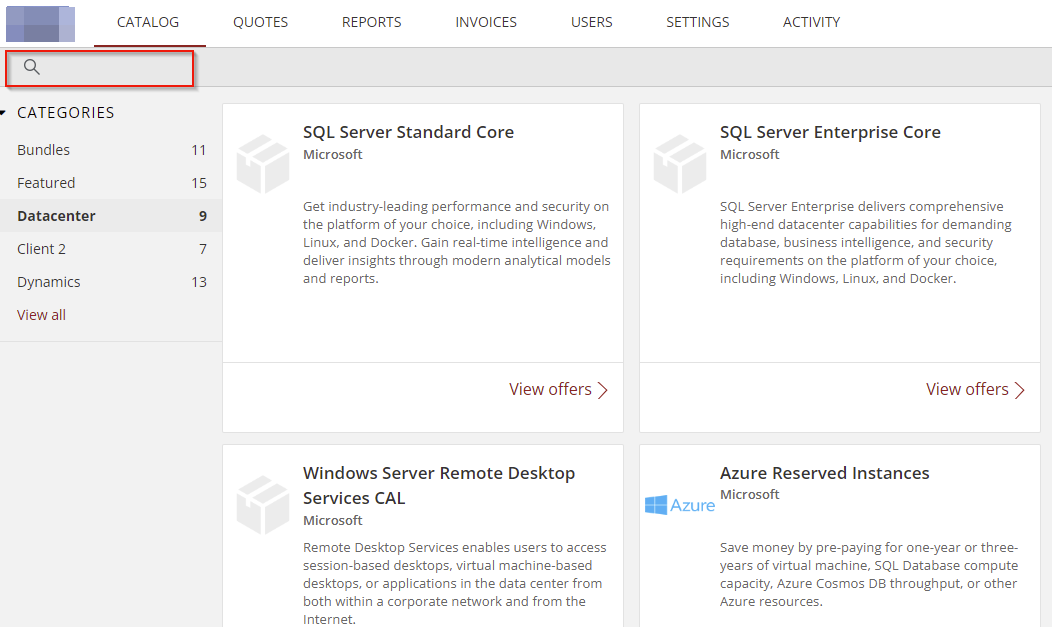View the Activity tab
The width and height of the screenshot is (1052, 627).
[x=811, y=22]
